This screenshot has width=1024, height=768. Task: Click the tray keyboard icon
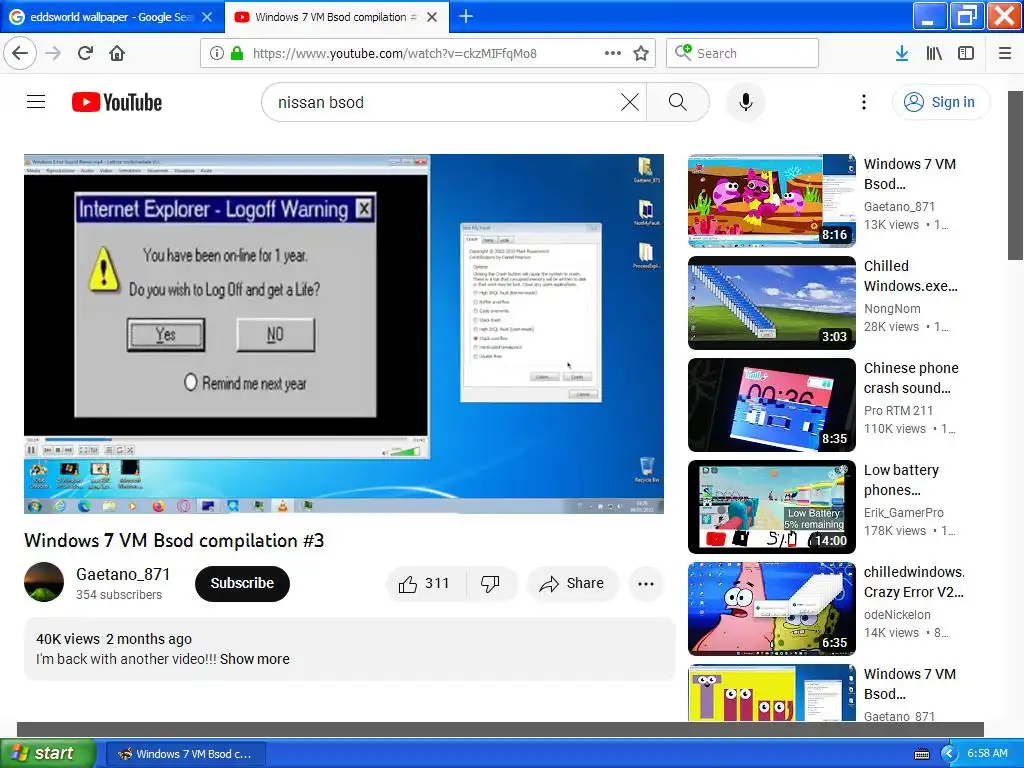click(921, 754)
